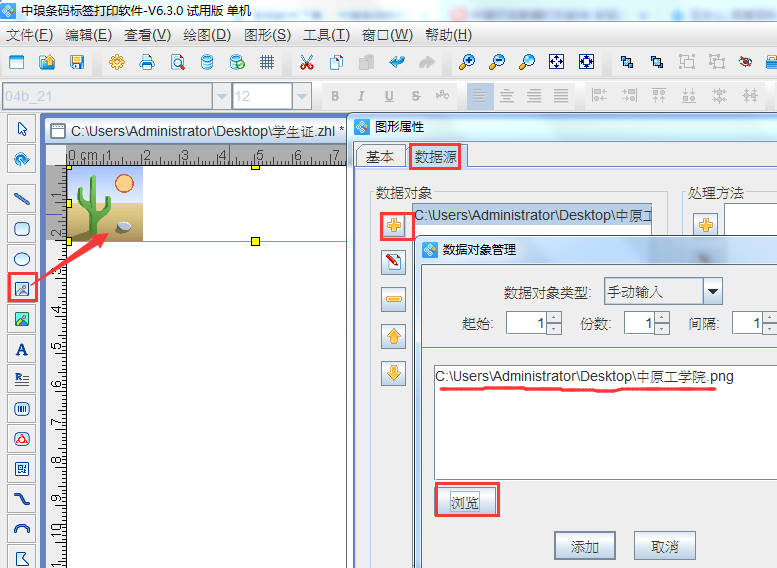Move data object down with arrow
Viewport: 777px width, 568px height.
pyautogui.click(x=394, y=373)
